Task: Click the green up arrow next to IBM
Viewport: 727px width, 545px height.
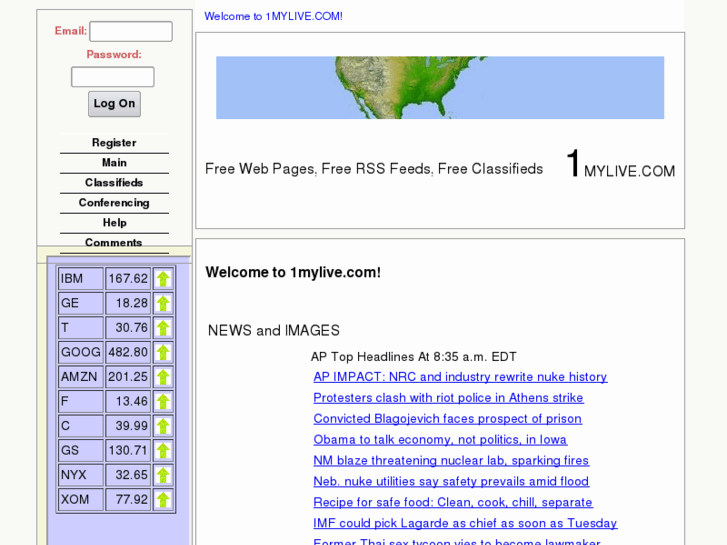Action: coord(163,279)
